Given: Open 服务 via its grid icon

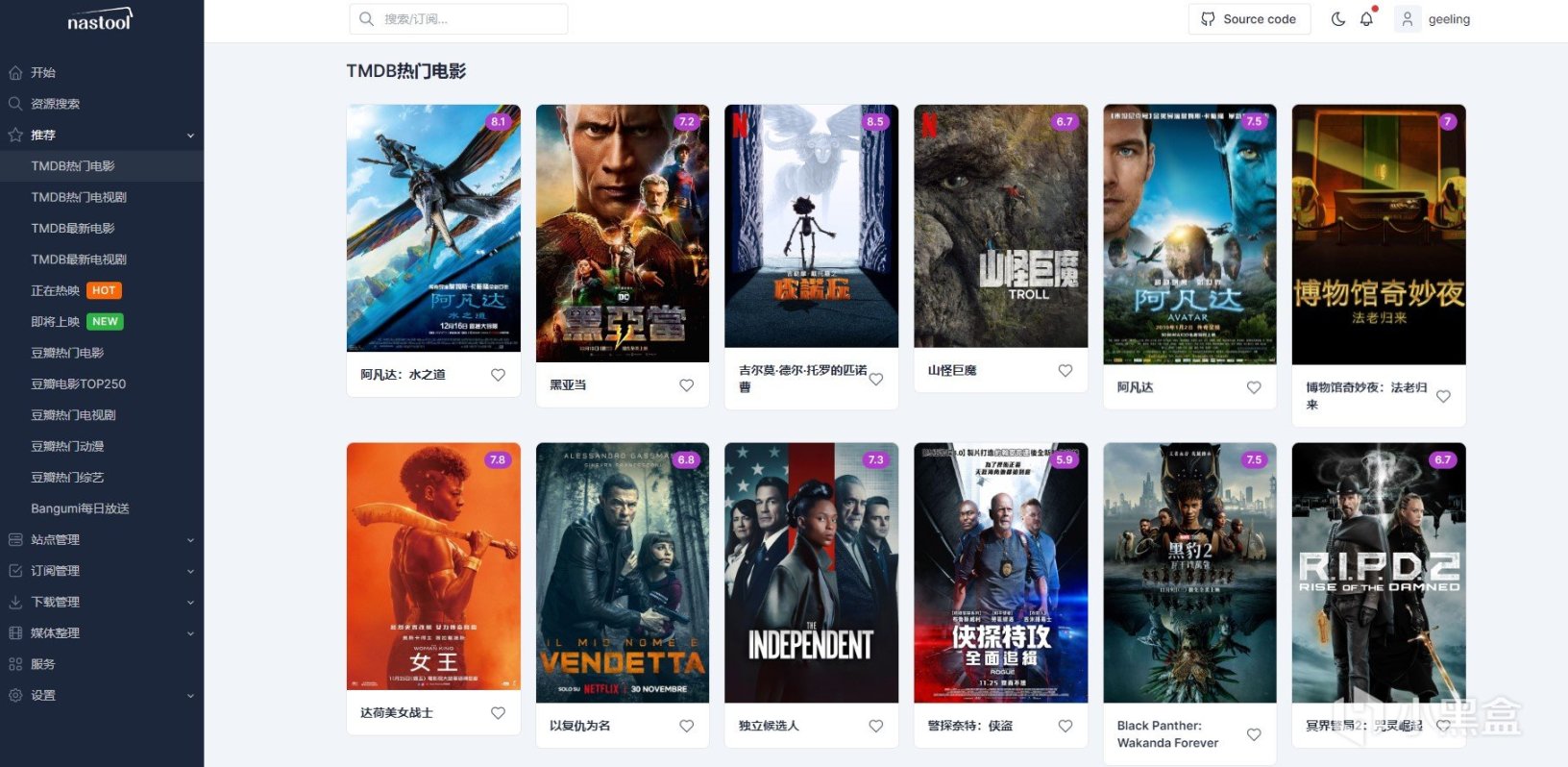Looking at the screenshot, I should (x=15, y=664).
